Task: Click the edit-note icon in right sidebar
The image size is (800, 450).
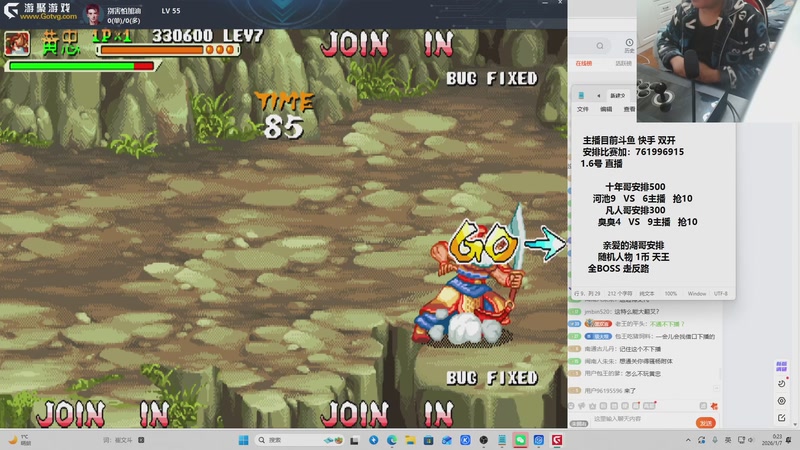Action: pyautogui.click(x=782, y=418)
